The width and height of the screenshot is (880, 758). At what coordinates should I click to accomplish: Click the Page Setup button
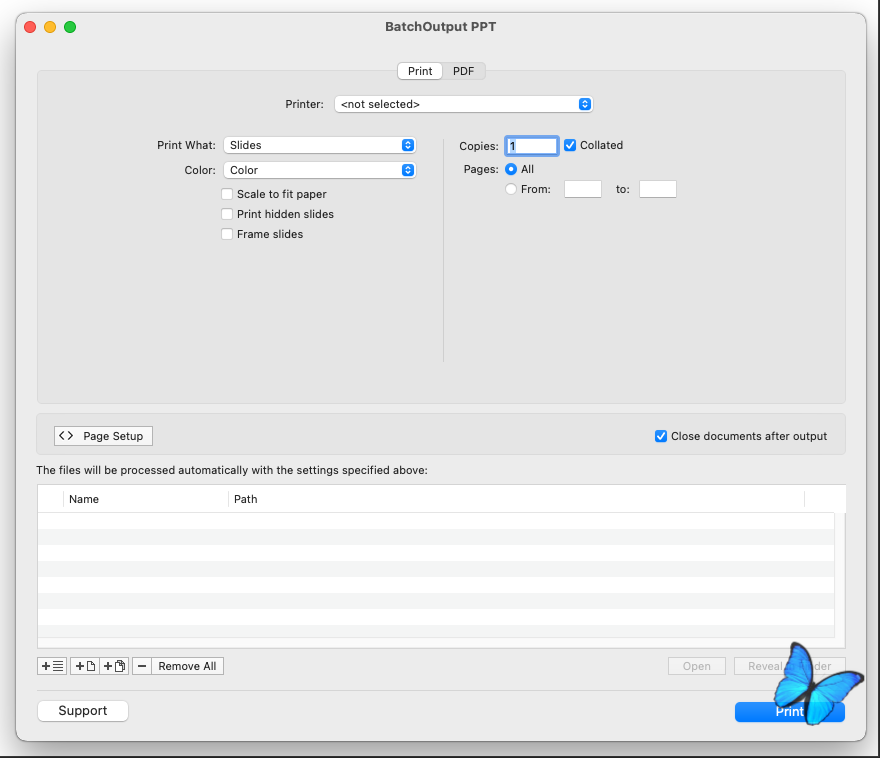click(103, 436)
